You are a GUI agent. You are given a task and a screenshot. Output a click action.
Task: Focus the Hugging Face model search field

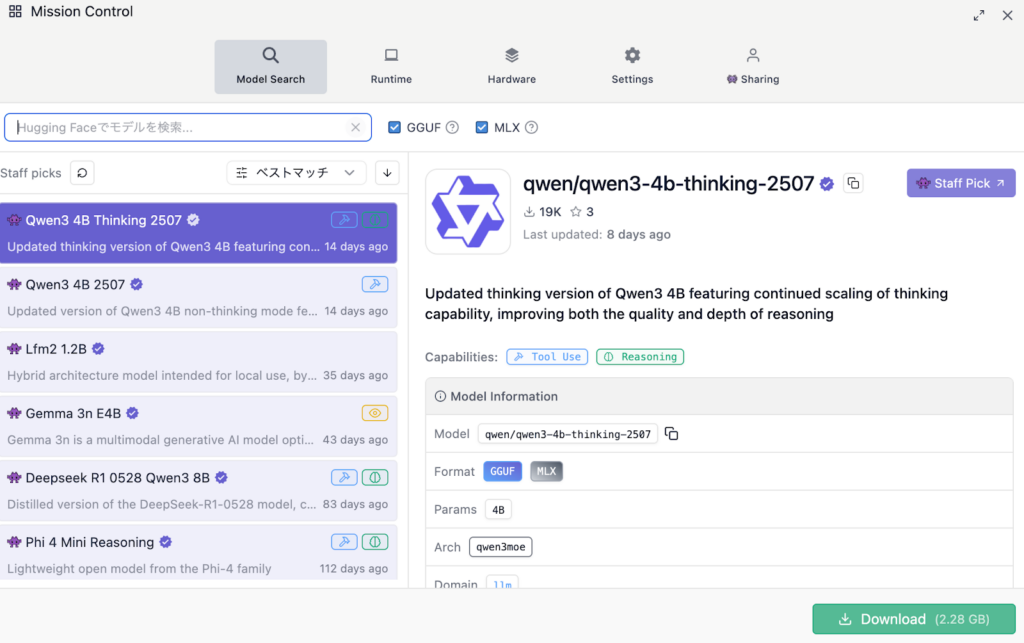(x=180, y=127)
